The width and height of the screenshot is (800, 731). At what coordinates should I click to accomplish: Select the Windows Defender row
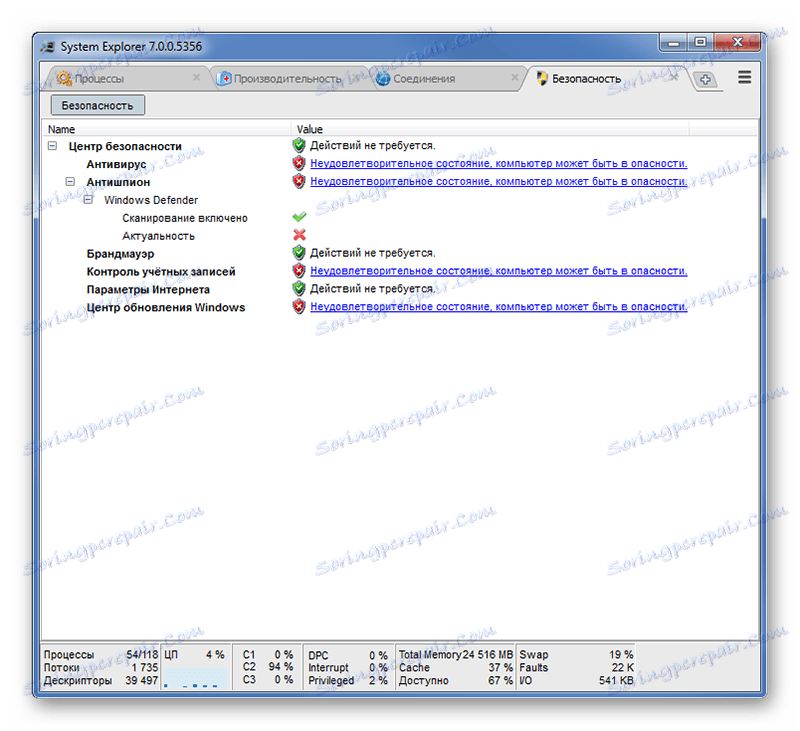(399, 199)
